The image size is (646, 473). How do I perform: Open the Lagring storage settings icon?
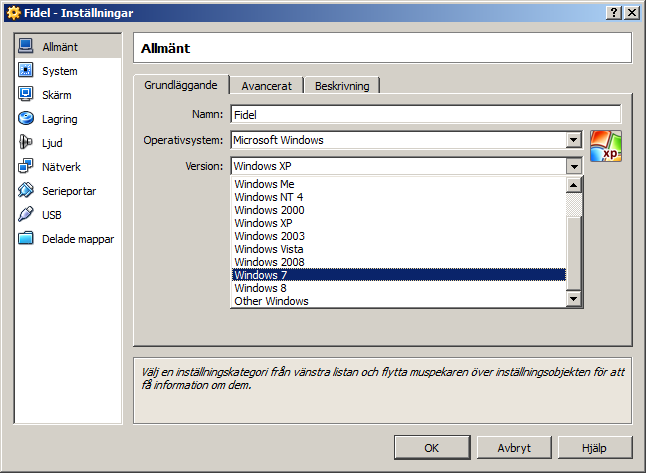26,119
